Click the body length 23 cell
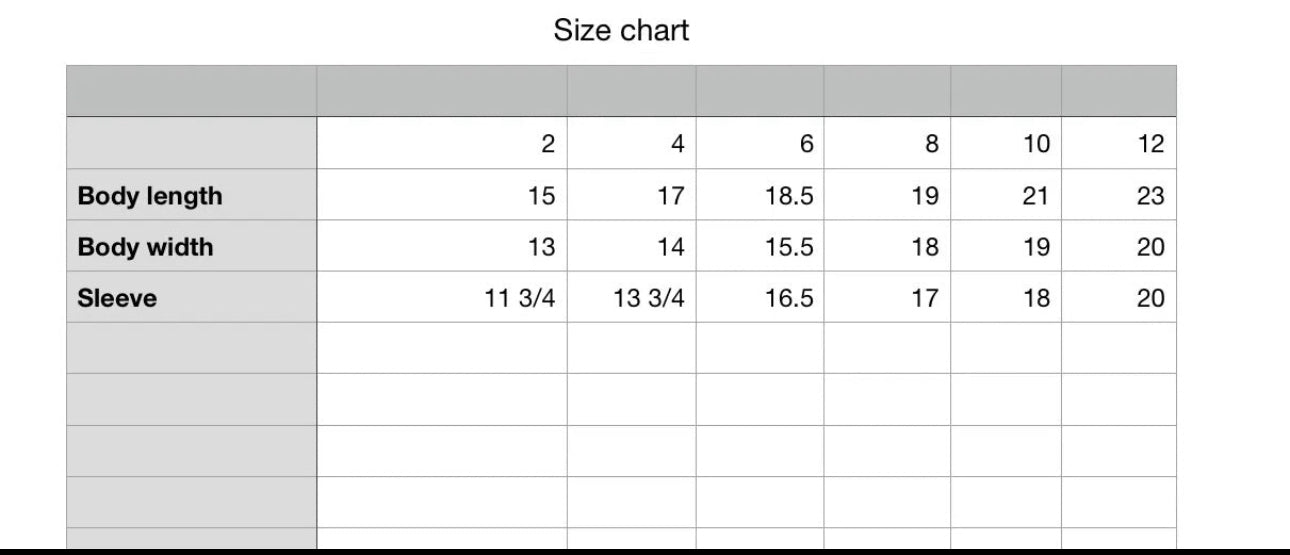Screen dimensions: 1290x555 (x=1119, y=195)
